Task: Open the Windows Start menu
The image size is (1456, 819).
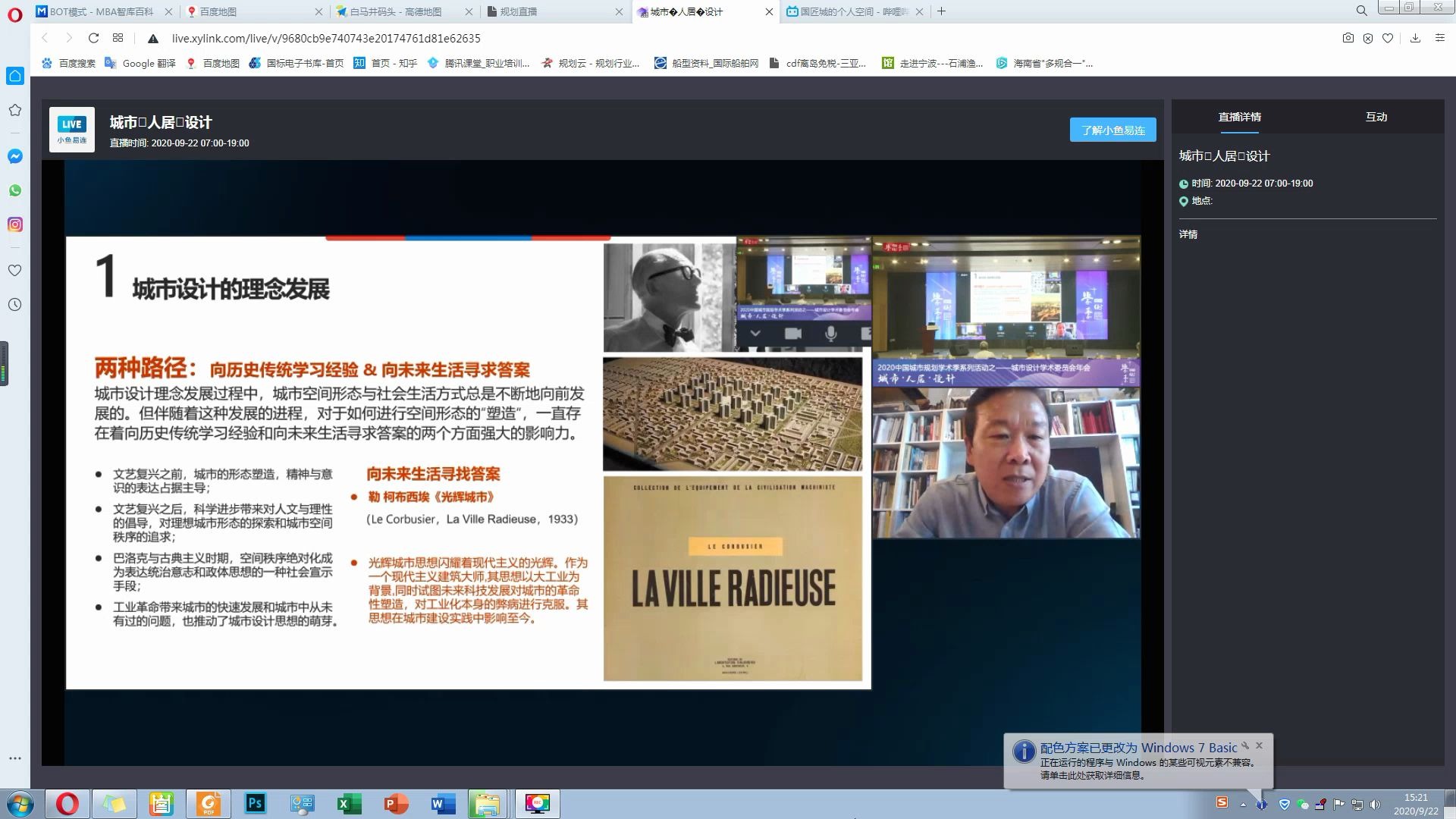Action: point(20,804)
